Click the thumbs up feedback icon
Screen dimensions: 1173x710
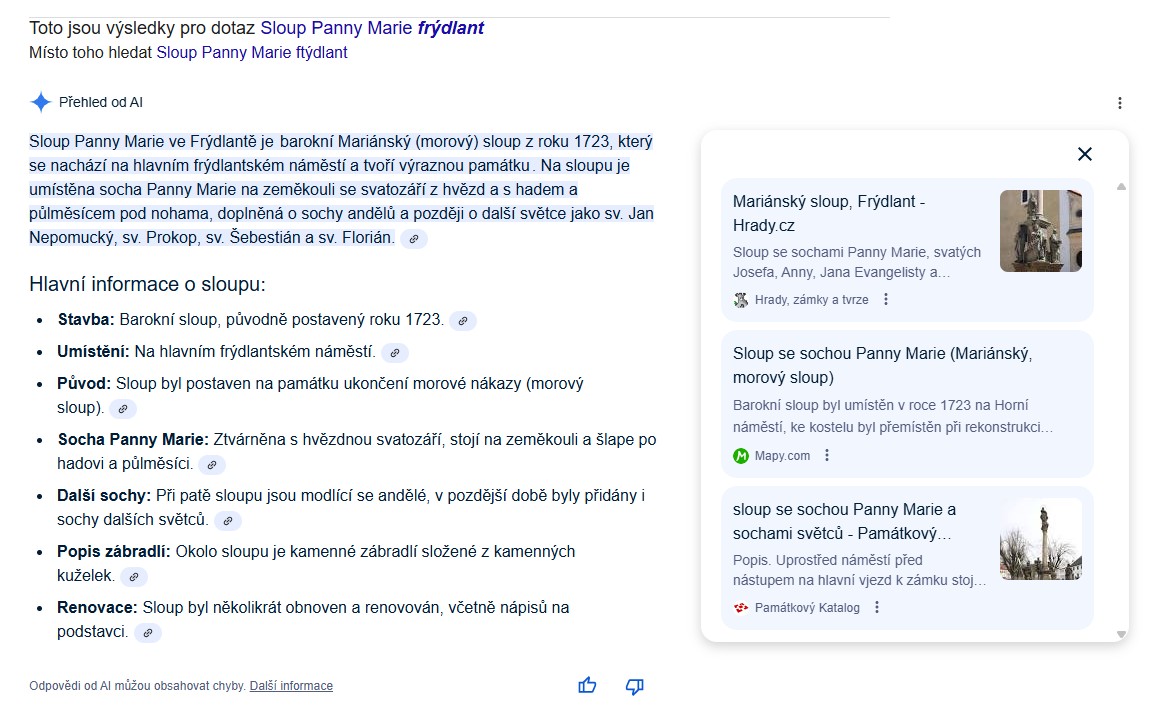(587, 685)
